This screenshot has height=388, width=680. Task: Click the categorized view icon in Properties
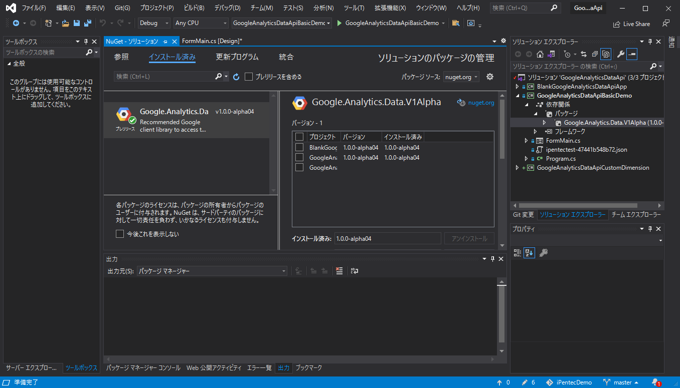point(517,253)
